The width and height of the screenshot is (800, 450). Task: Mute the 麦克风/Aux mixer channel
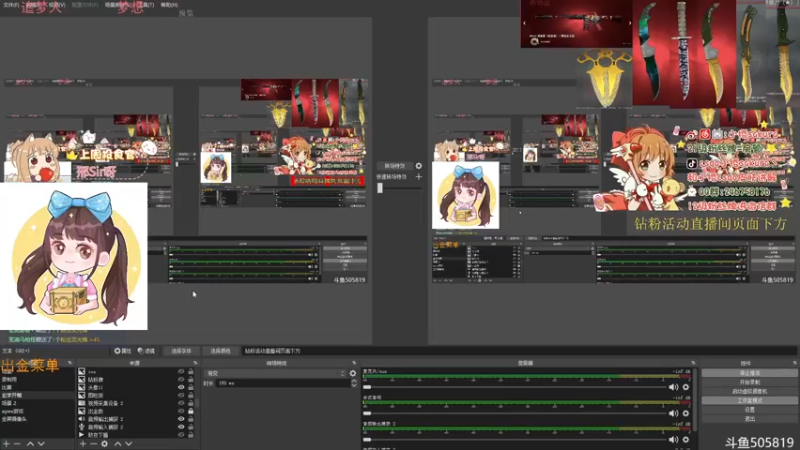coord(673,387)
